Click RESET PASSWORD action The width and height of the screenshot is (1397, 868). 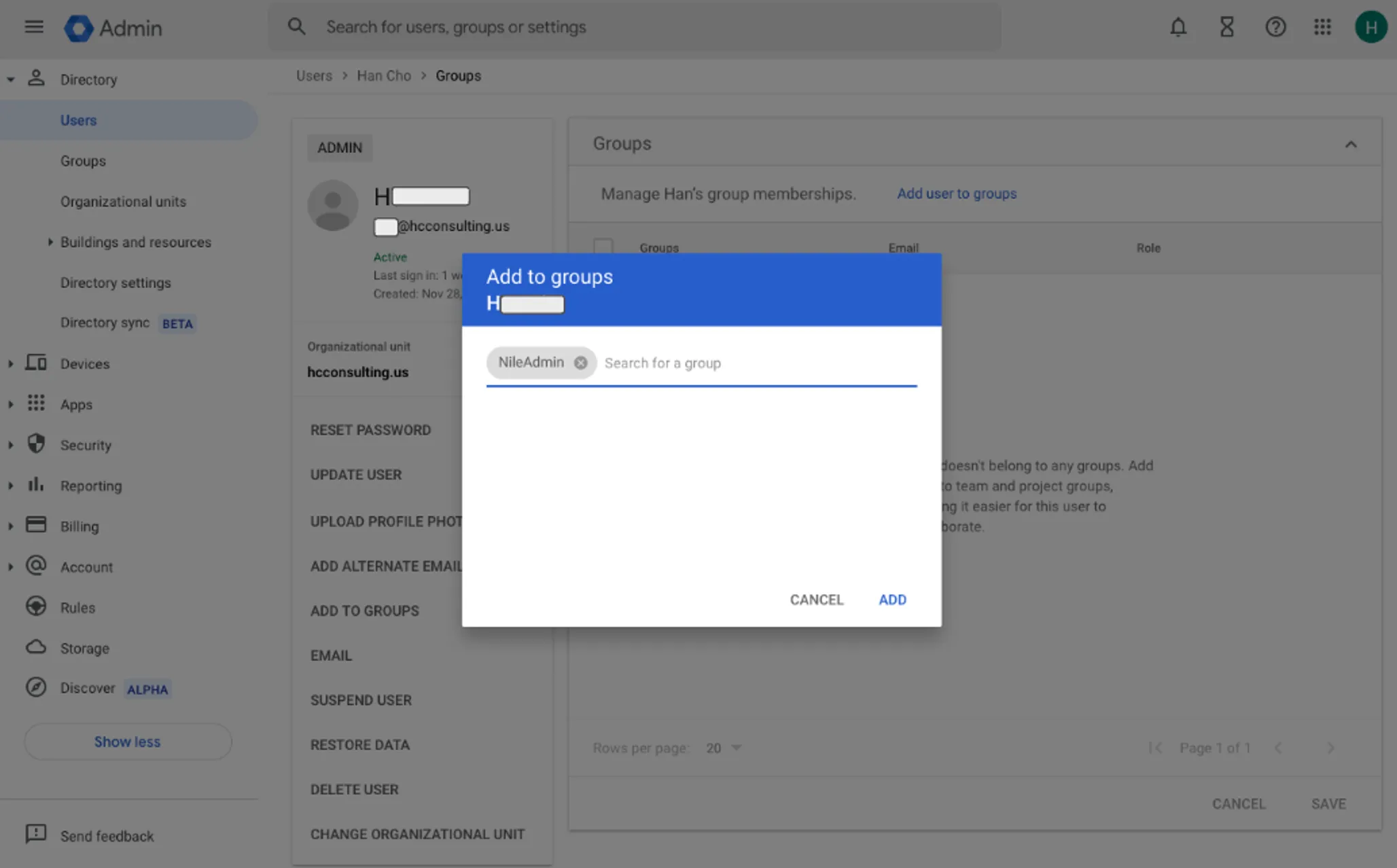[x=370, y=430]
